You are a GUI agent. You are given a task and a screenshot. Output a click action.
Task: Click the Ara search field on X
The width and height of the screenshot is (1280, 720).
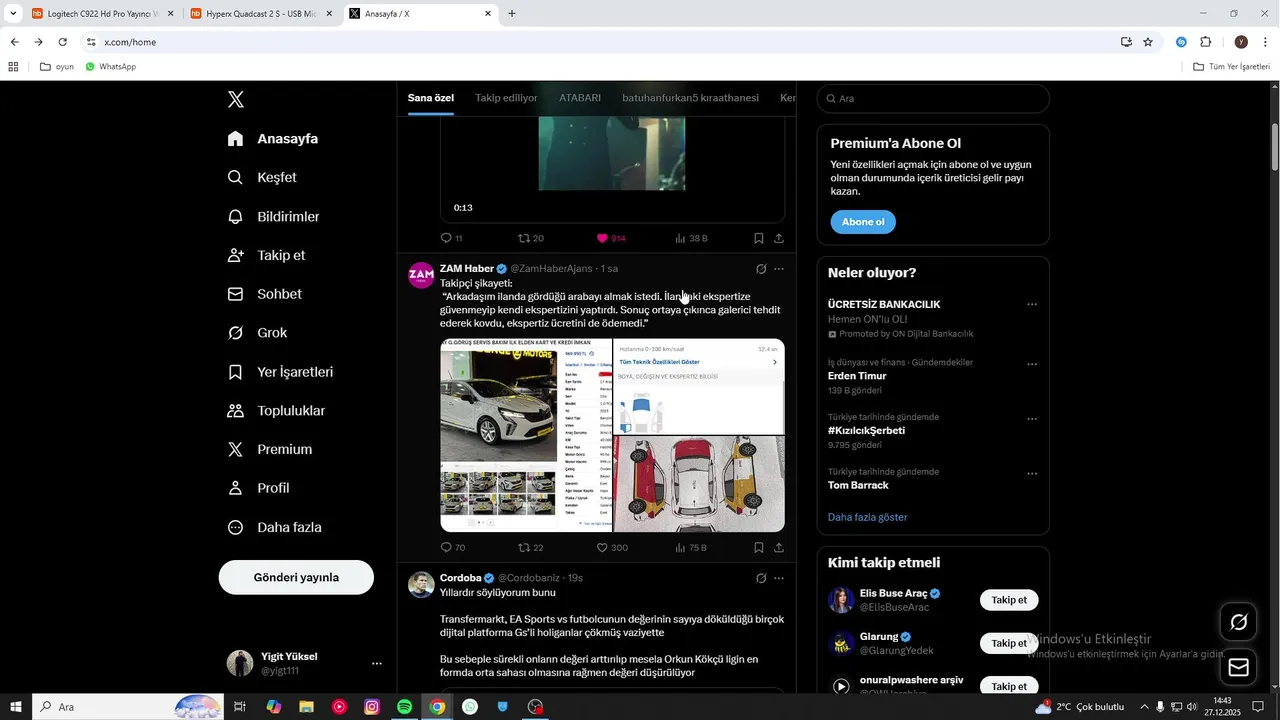(933, 98)
